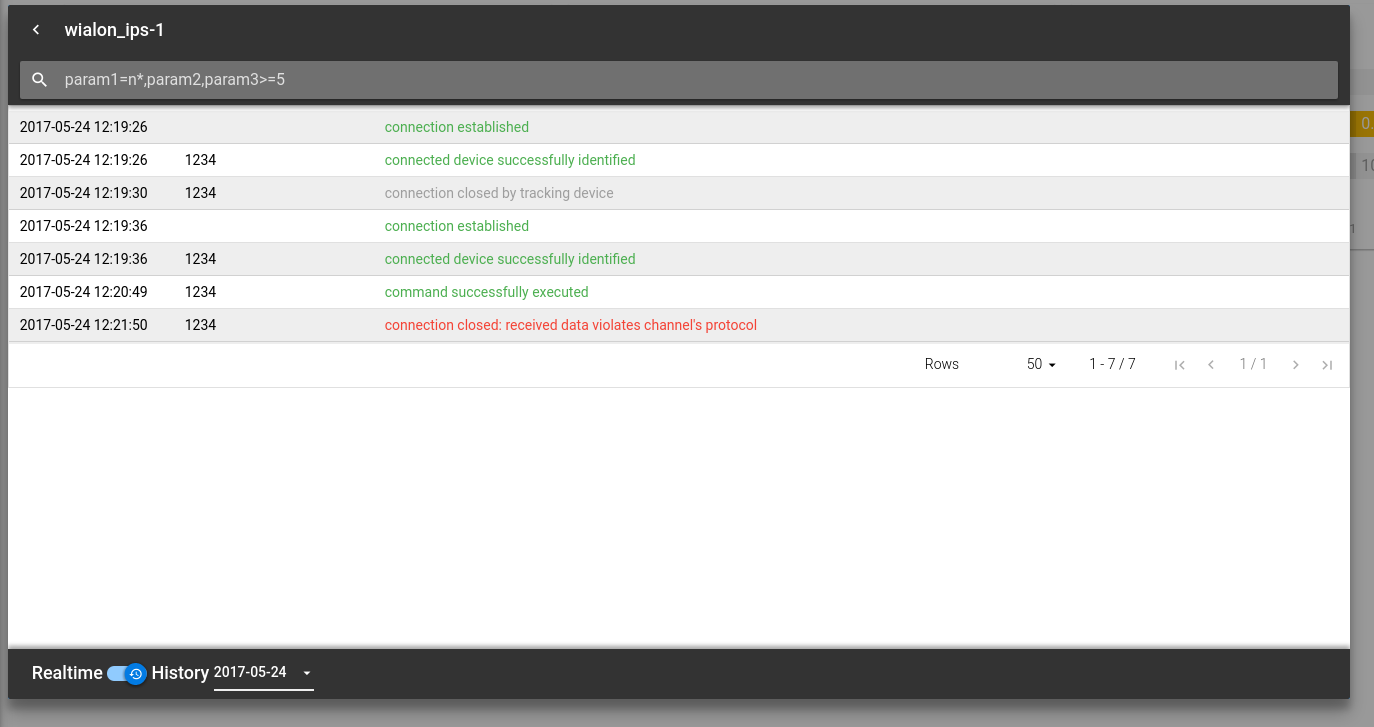Click ident 1234 in the 12:21:50 row

[x=200, y=325]
